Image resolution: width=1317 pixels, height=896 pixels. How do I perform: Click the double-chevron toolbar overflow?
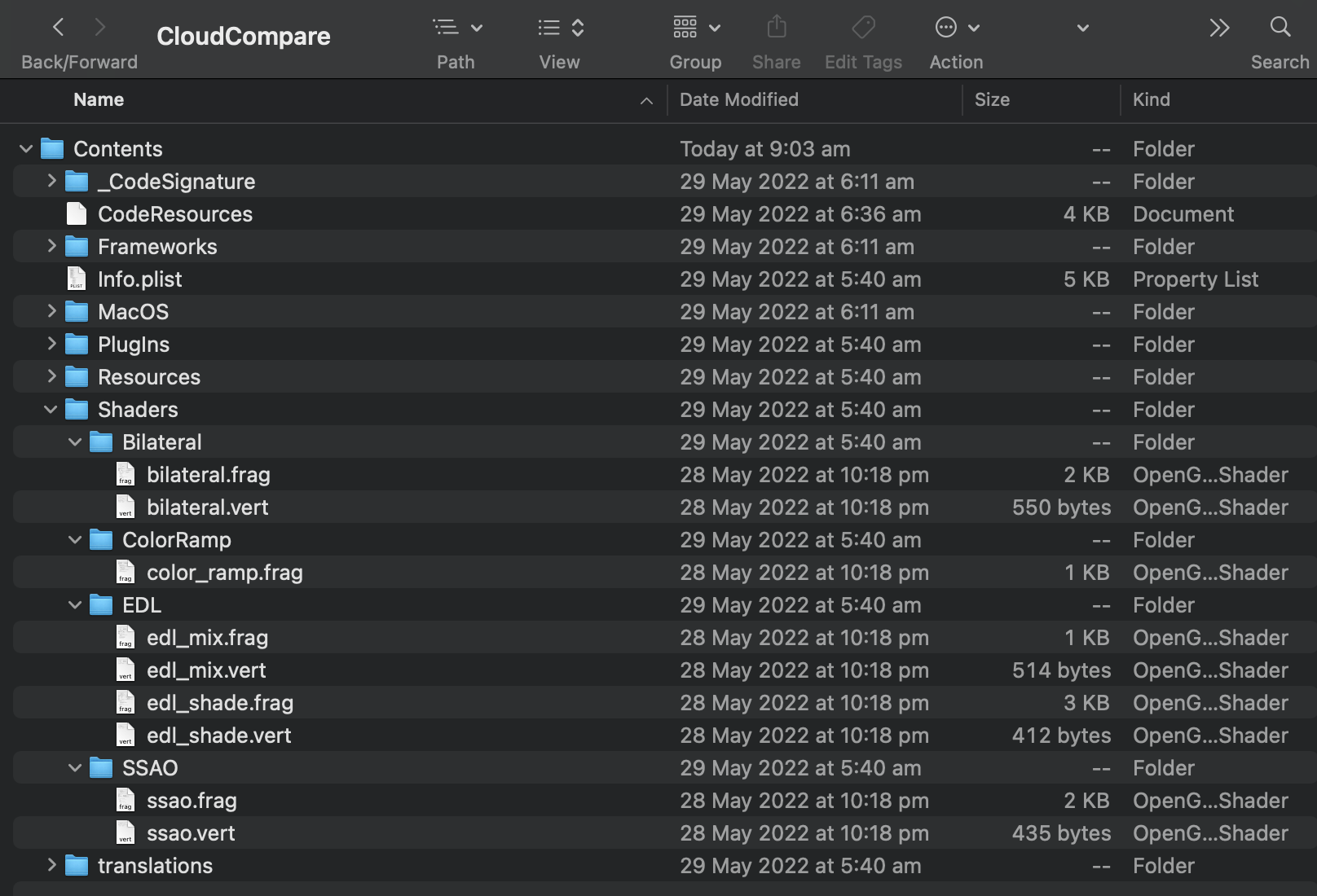pos(1219,27)
